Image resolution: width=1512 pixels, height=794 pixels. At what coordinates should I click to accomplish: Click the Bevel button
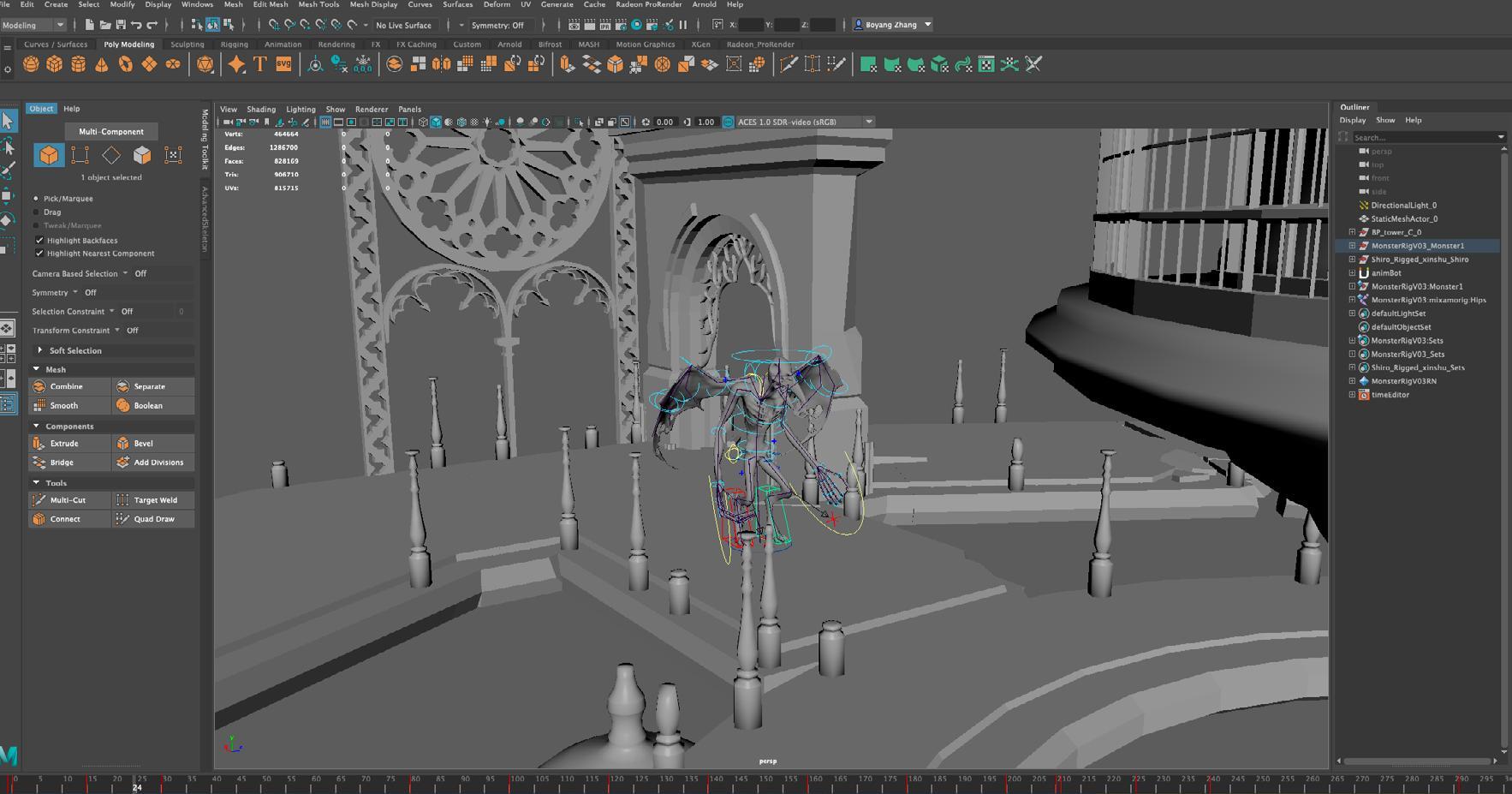(x=153, y=444)
